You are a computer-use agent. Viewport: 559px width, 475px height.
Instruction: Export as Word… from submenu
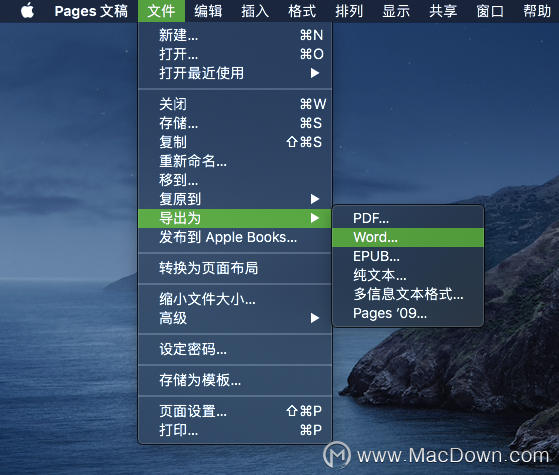(408, 238)
